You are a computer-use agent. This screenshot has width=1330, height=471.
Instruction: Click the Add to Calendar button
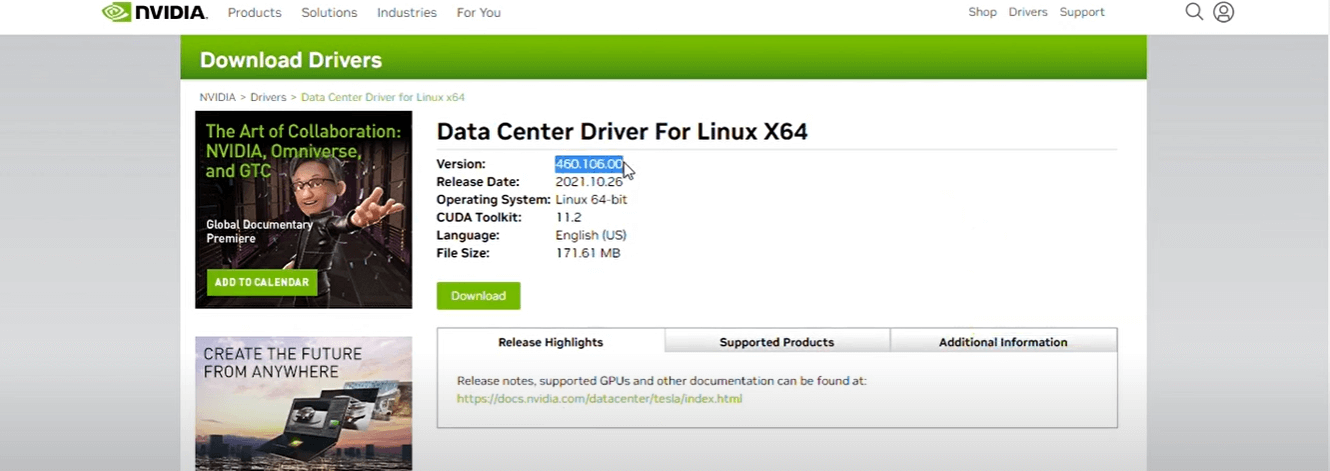tap(261, 282)
